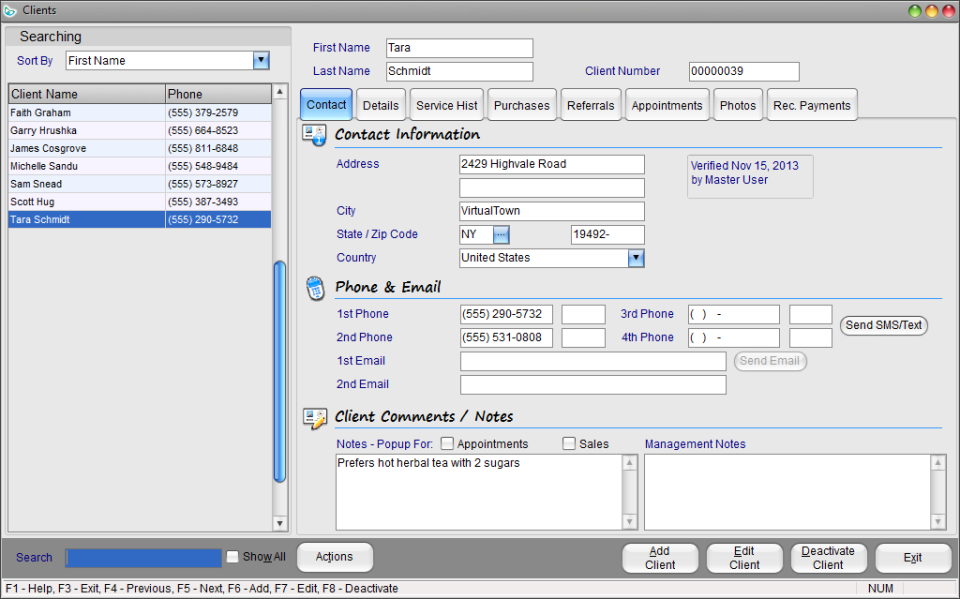Click the Phone column header
Viewport: 960px width, 599px height.
[218, 94]
